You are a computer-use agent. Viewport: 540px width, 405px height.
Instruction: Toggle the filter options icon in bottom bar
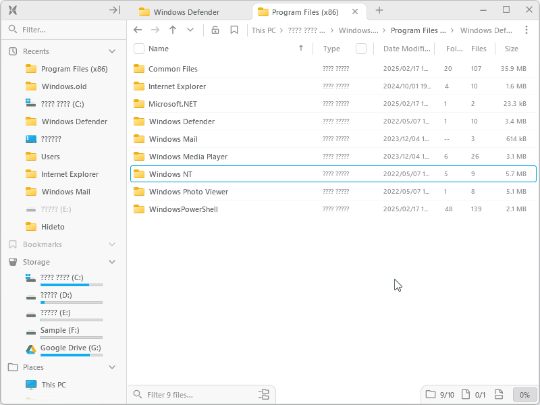point(264,395)
